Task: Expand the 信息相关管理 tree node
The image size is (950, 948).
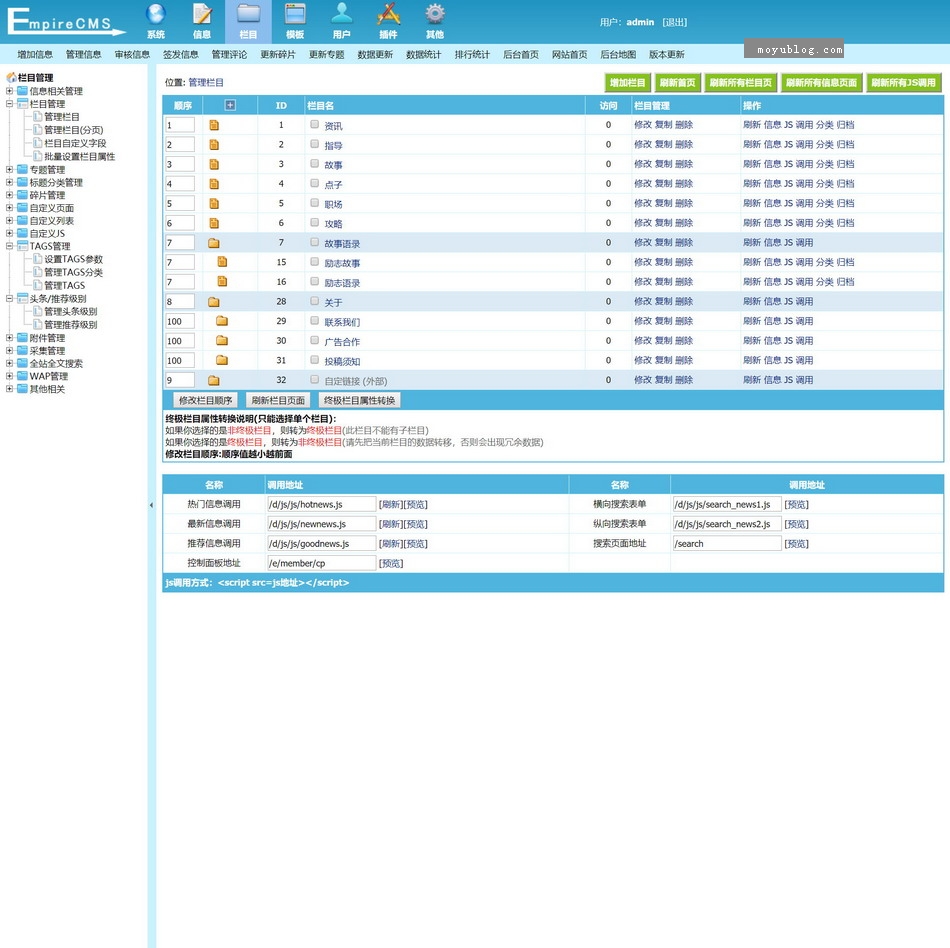Action: point(10,91)
